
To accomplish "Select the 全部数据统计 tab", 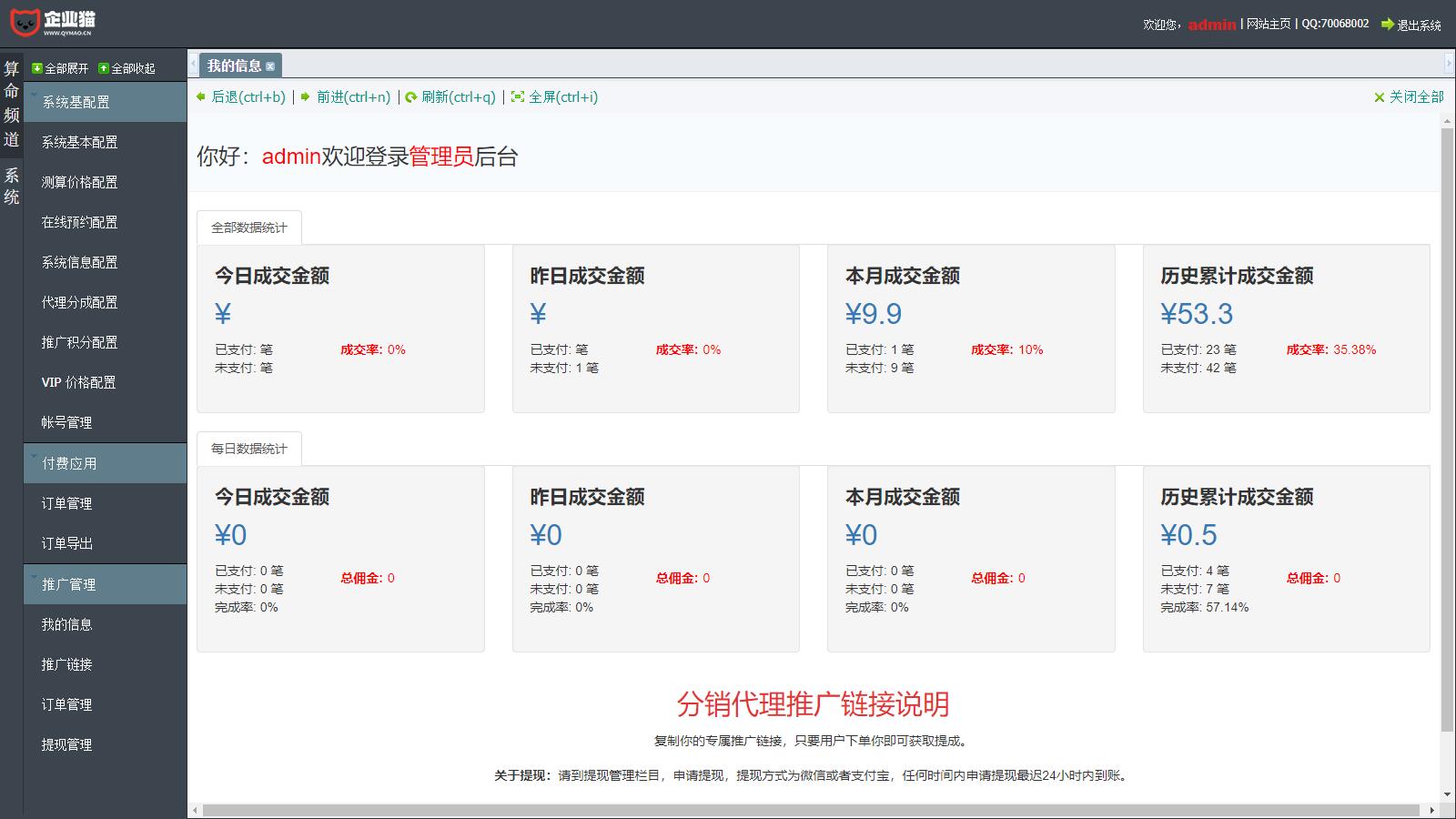I will point(248,227).
